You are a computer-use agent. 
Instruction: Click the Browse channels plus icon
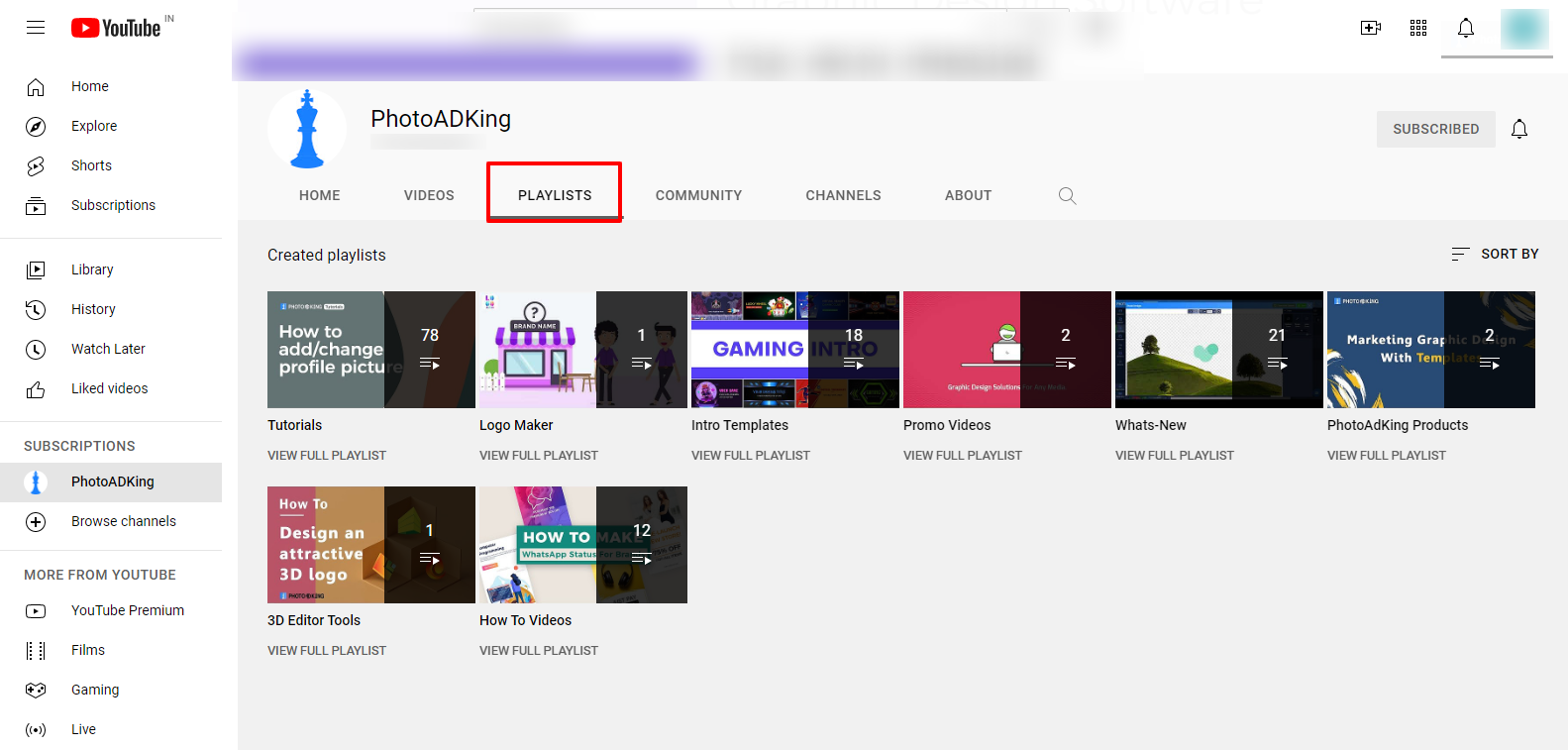36,522
